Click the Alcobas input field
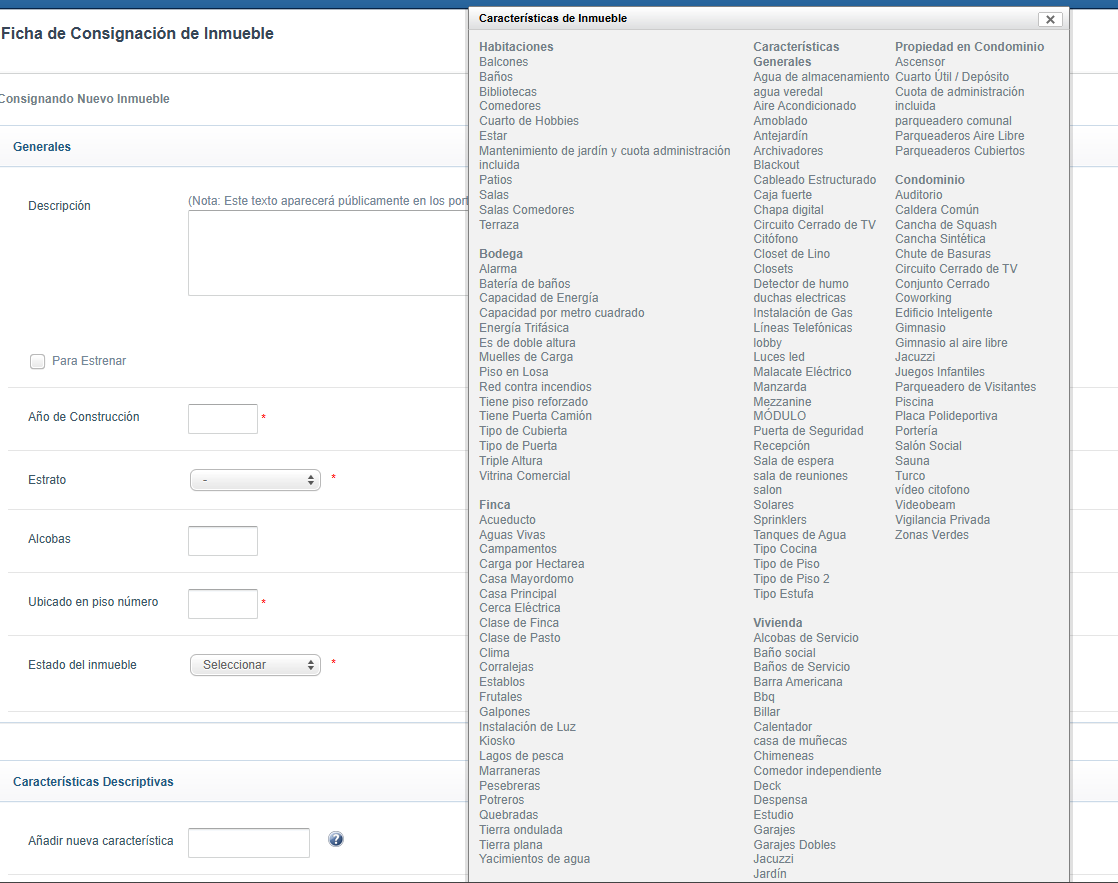This screenshot has width=1118, height=883. click(222, 541)
